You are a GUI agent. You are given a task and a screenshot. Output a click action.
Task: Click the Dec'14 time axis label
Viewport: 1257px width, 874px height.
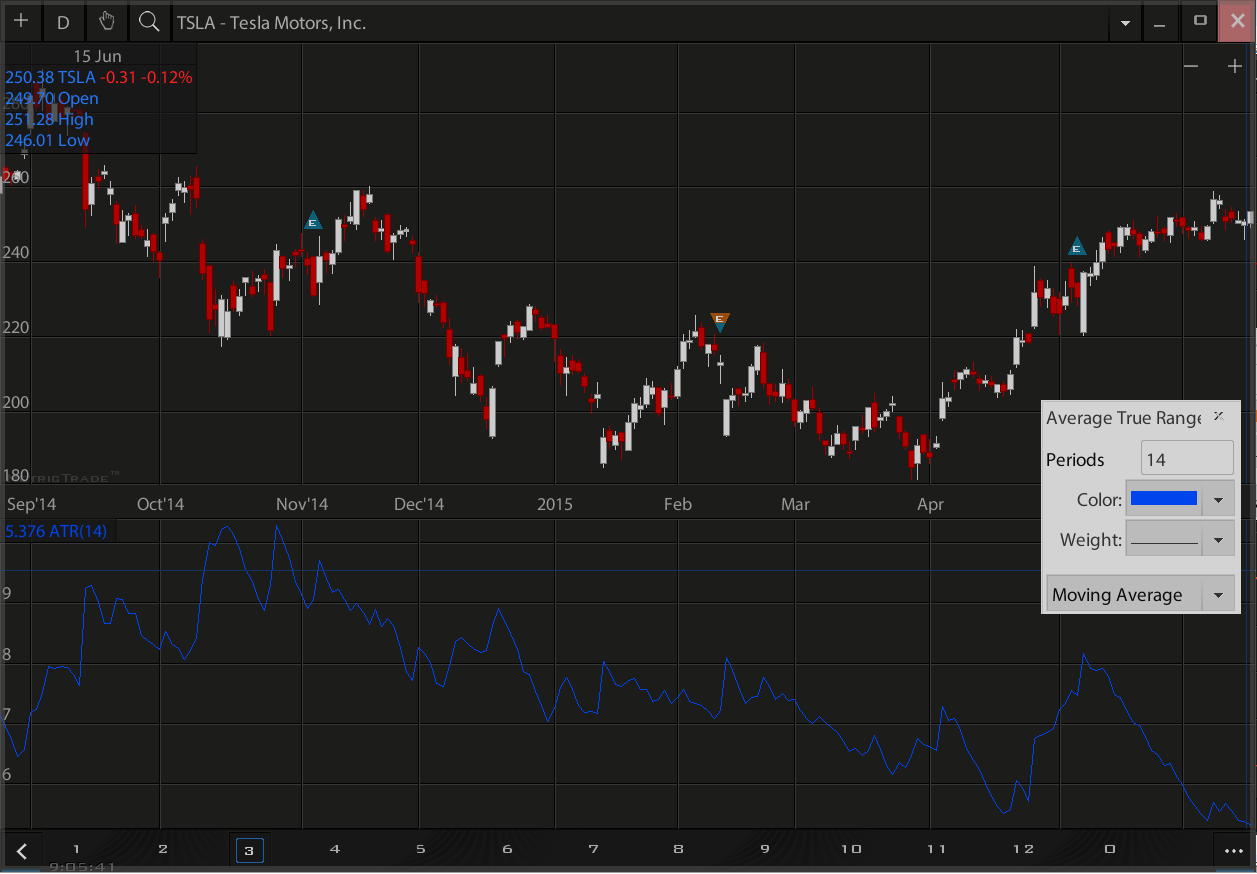click(419, 504)
